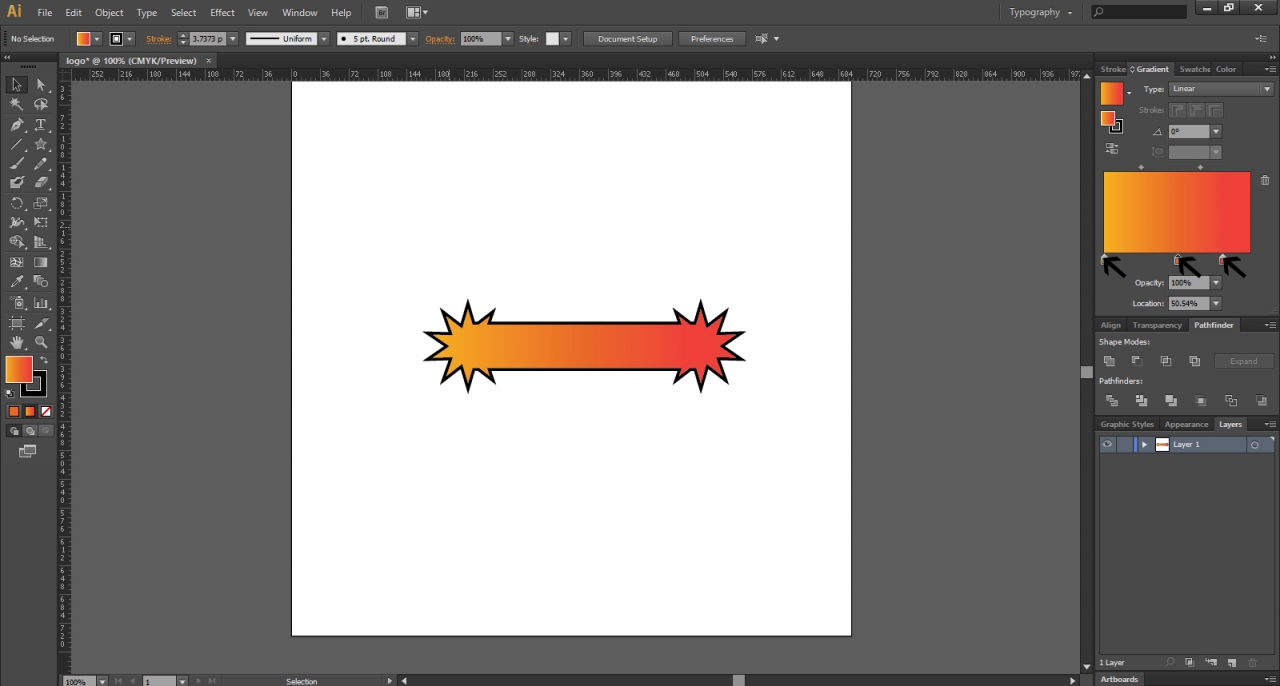
Task: Select the Paintbrush tool
Action: pyautogui.click(x=17, y=164)
